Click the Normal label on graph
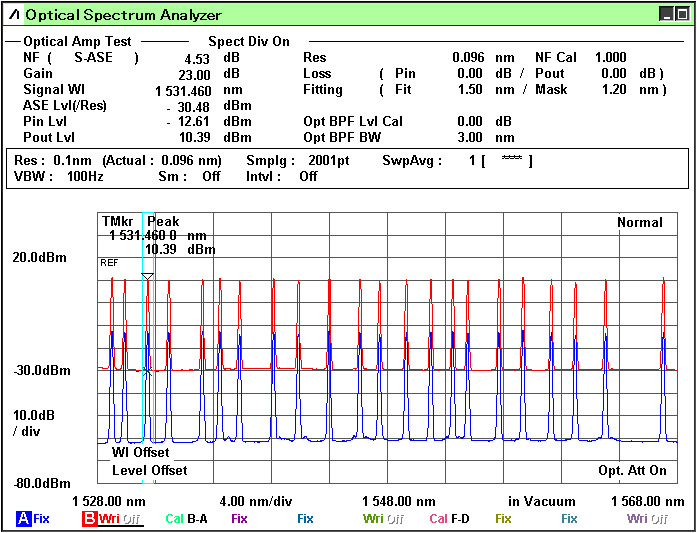Image resolution: width=697 pixels, height=533 pixels. click(x=640, y=222)
